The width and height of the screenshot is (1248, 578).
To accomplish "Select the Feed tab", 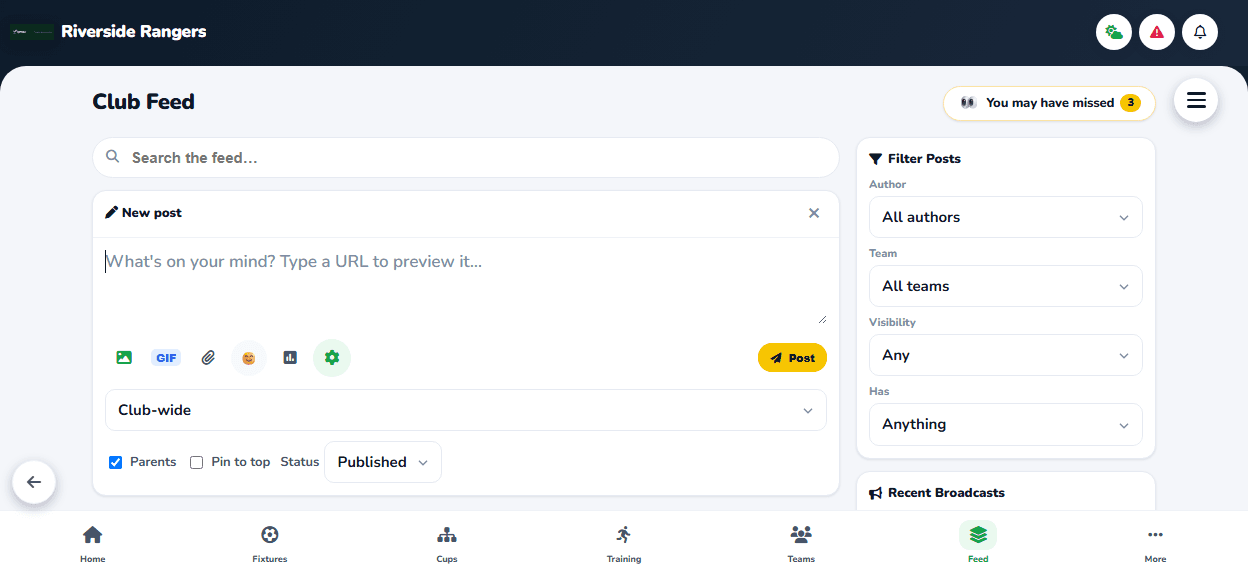I will (978, 544).
